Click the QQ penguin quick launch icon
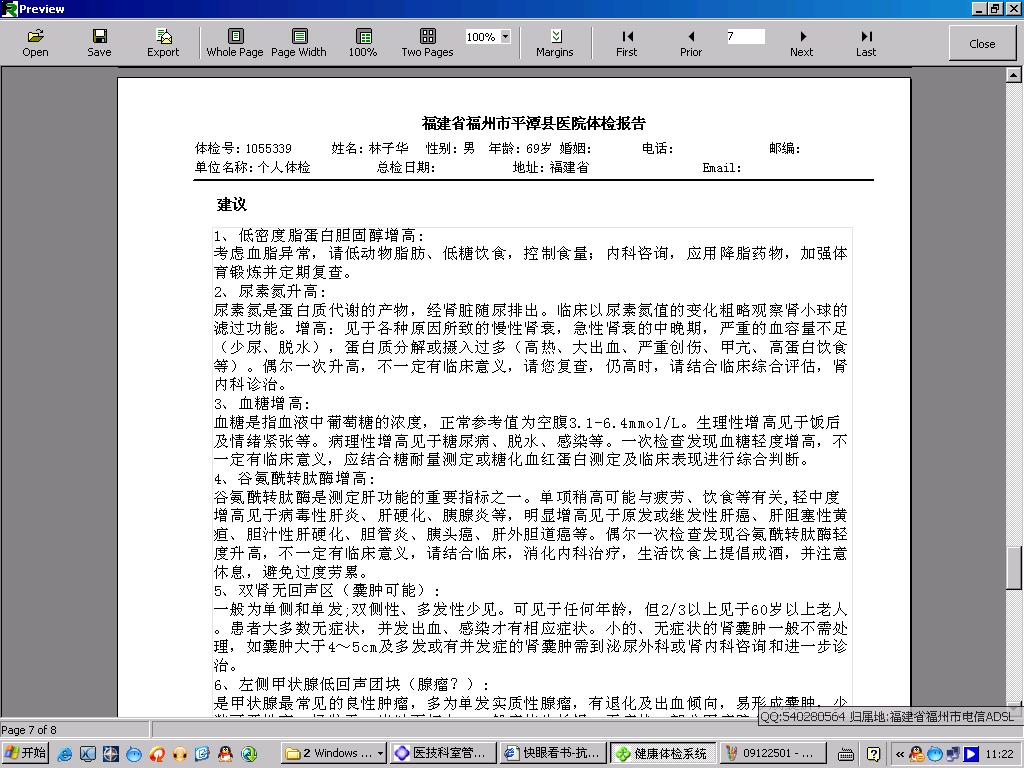 225,754
